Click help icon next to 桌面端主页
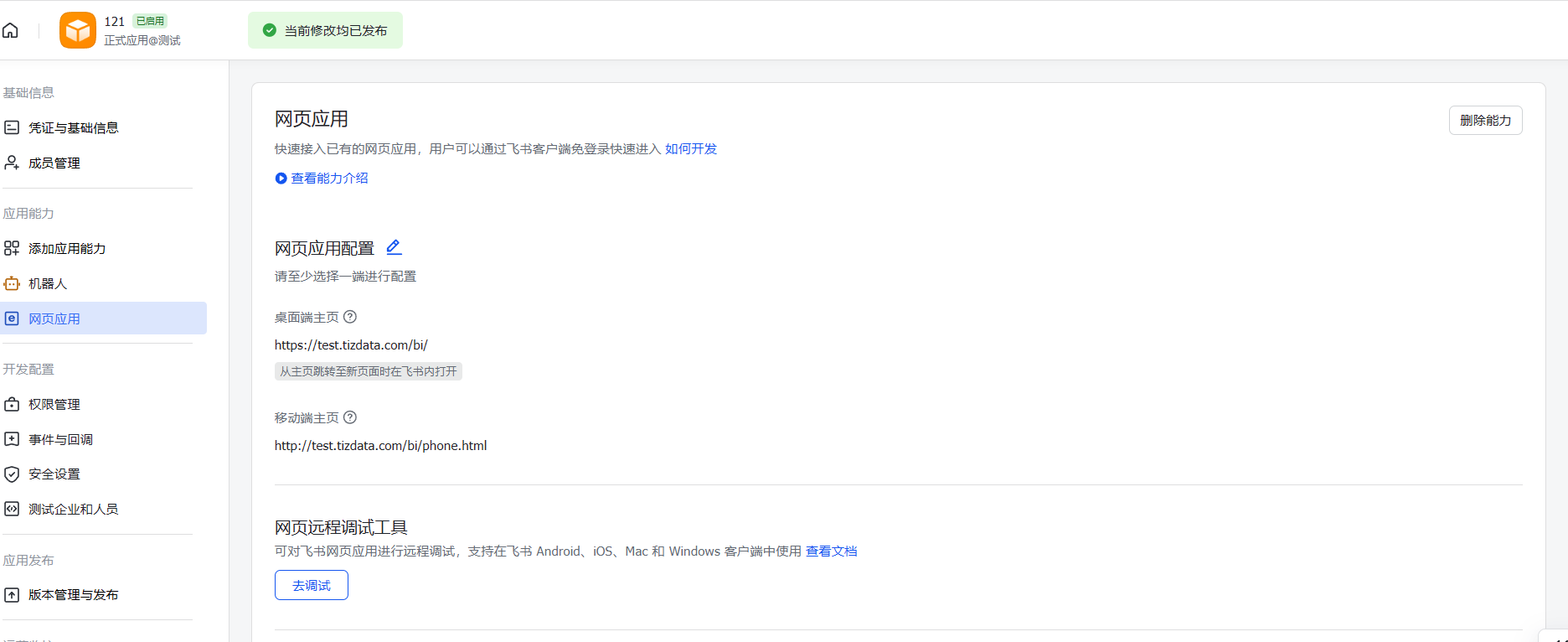 350,317
